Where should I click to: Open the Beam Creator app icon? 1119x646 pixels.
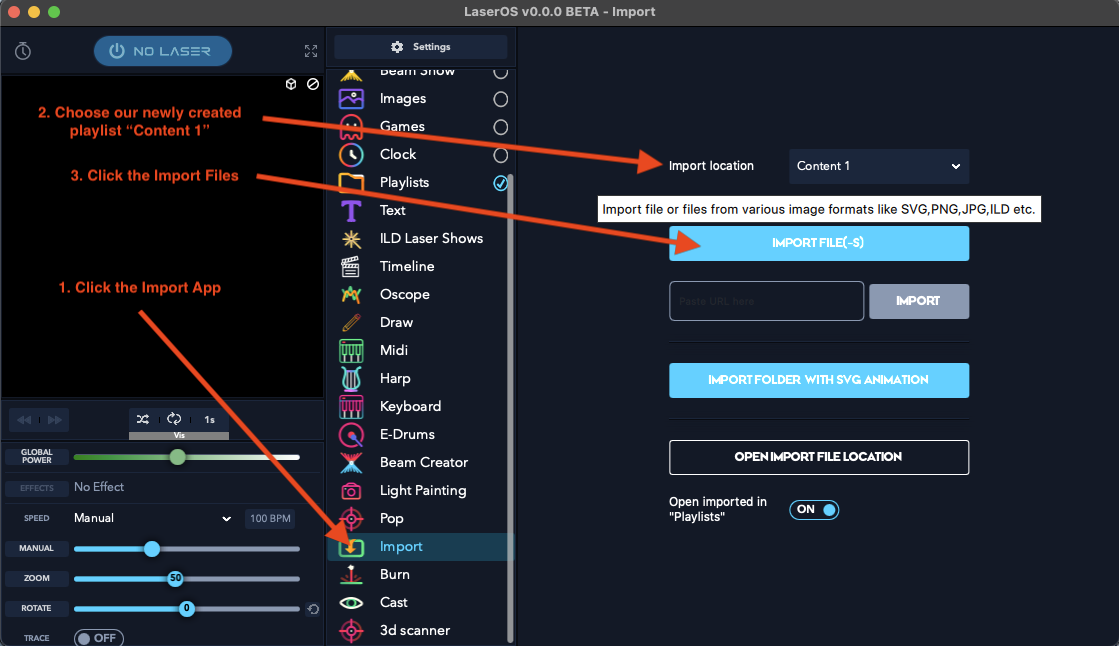351,462
